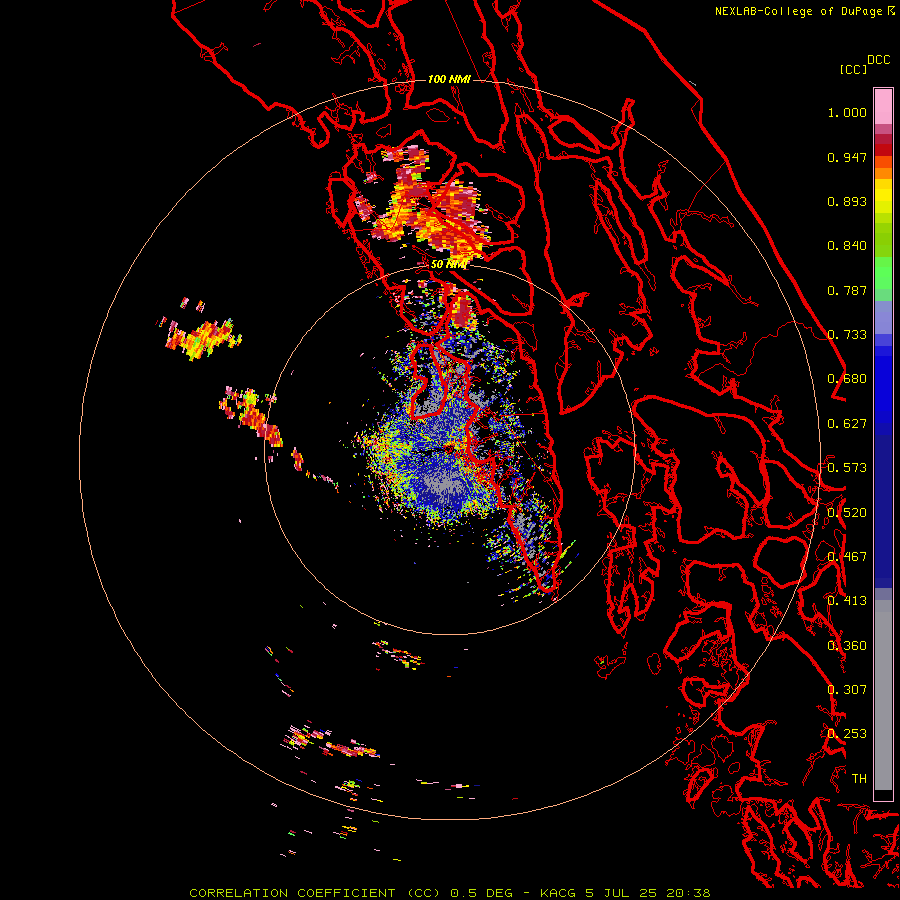Image resolution: width=900 pixels, height=900 pixels.
Task: Click the 0.413 scale value
Action: pyautogui.click(x=847, y=601)
